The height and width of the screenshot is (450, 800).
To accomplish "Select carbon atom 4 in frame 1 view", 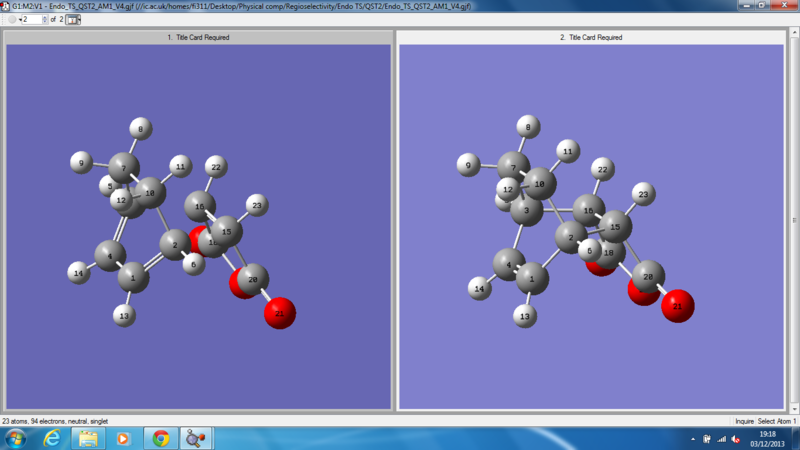I will (x=110, y=256).
